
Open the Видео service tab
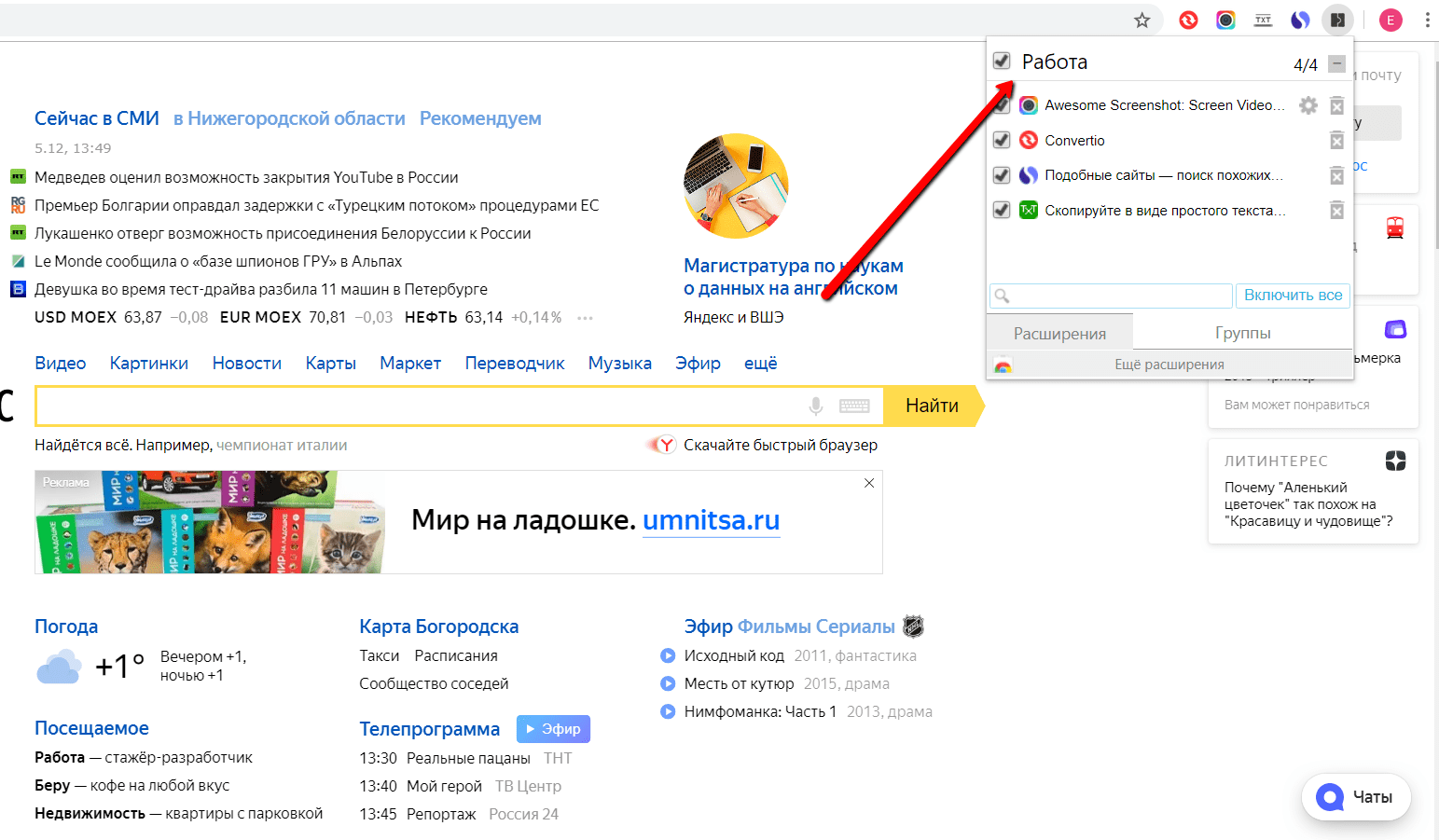click(61, 364)
